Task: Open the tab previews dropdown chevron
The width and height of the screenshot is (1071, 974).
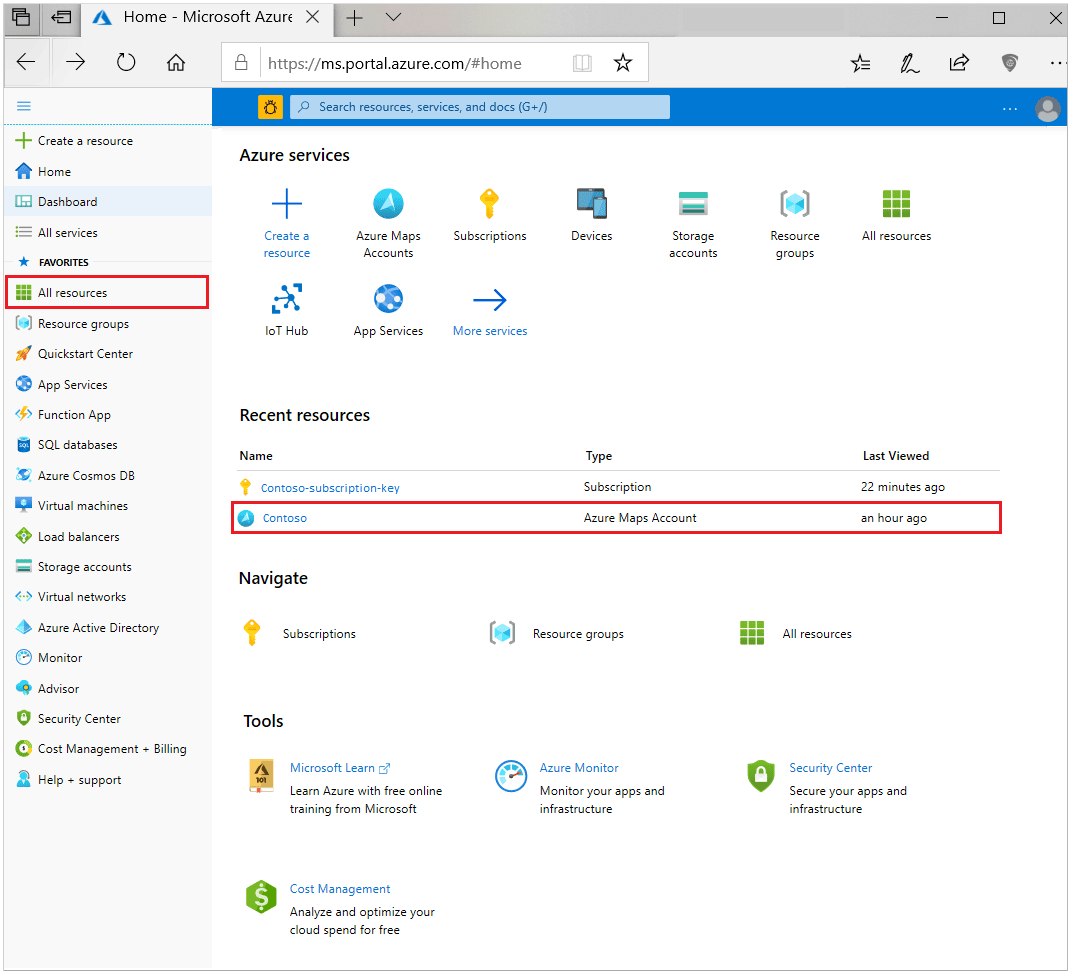Action: coord(393,17)
